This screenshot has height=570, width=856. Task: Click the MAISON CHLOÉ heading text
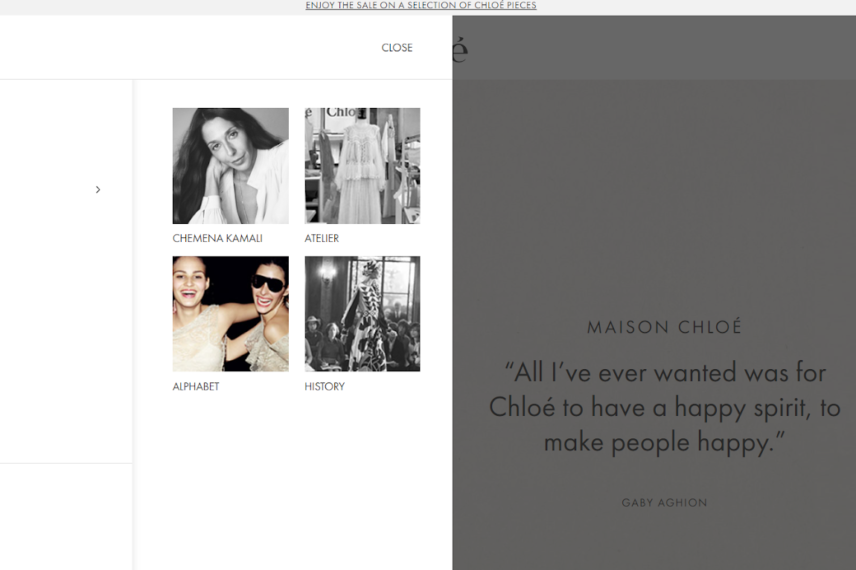click(x=664, y=327)
